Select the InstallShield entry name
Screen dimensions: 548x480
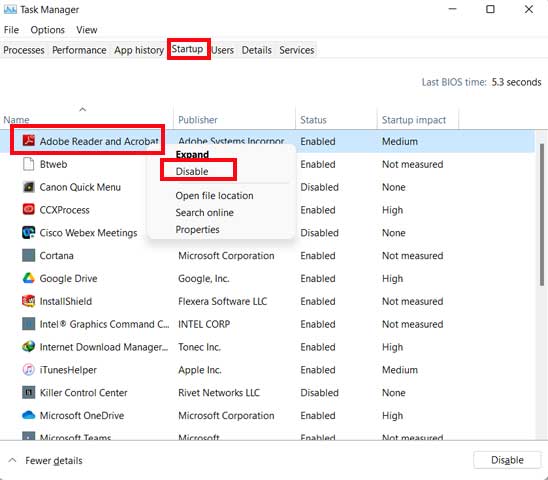pos(66,301)
